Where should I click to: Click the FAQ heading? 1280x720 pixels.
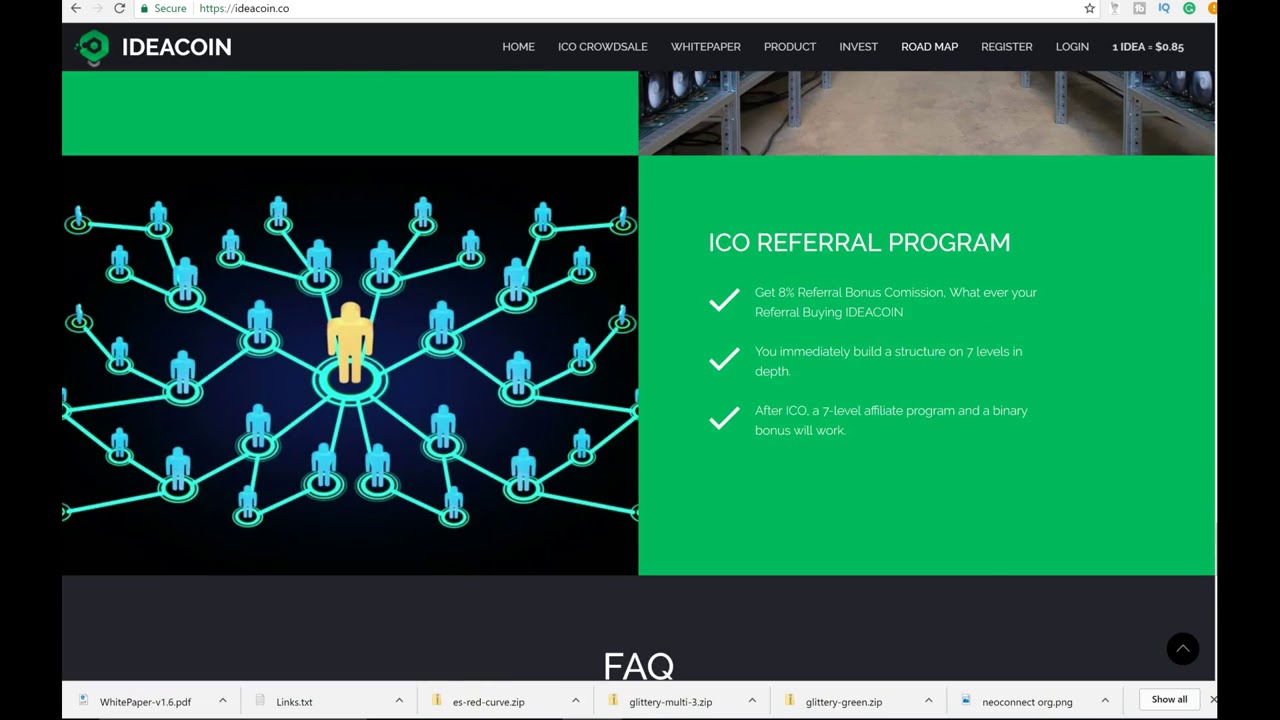[639, 665]
